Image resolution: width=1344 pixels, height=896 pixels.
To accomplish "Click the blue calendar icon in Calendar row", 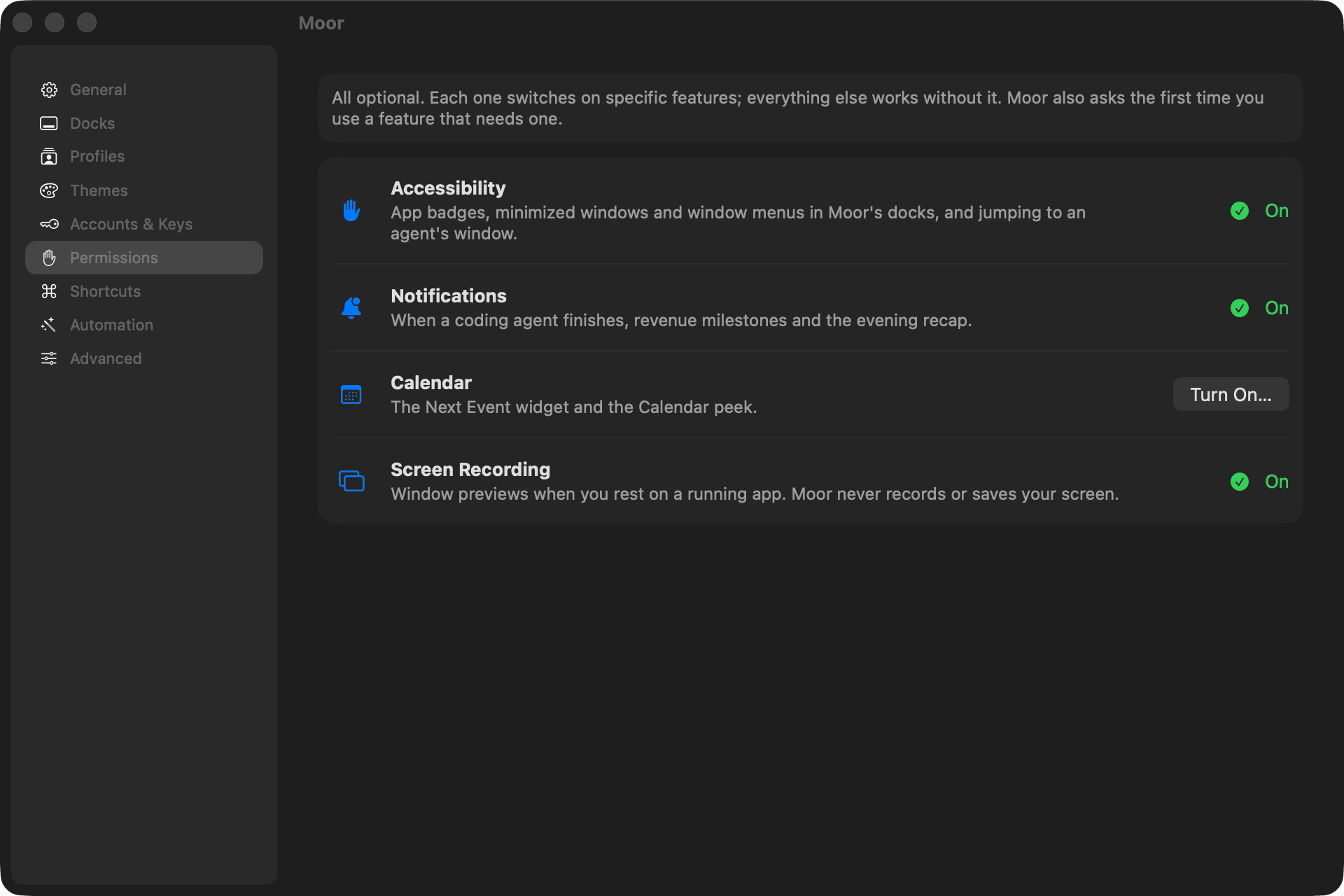I will (x=351, y=395).
